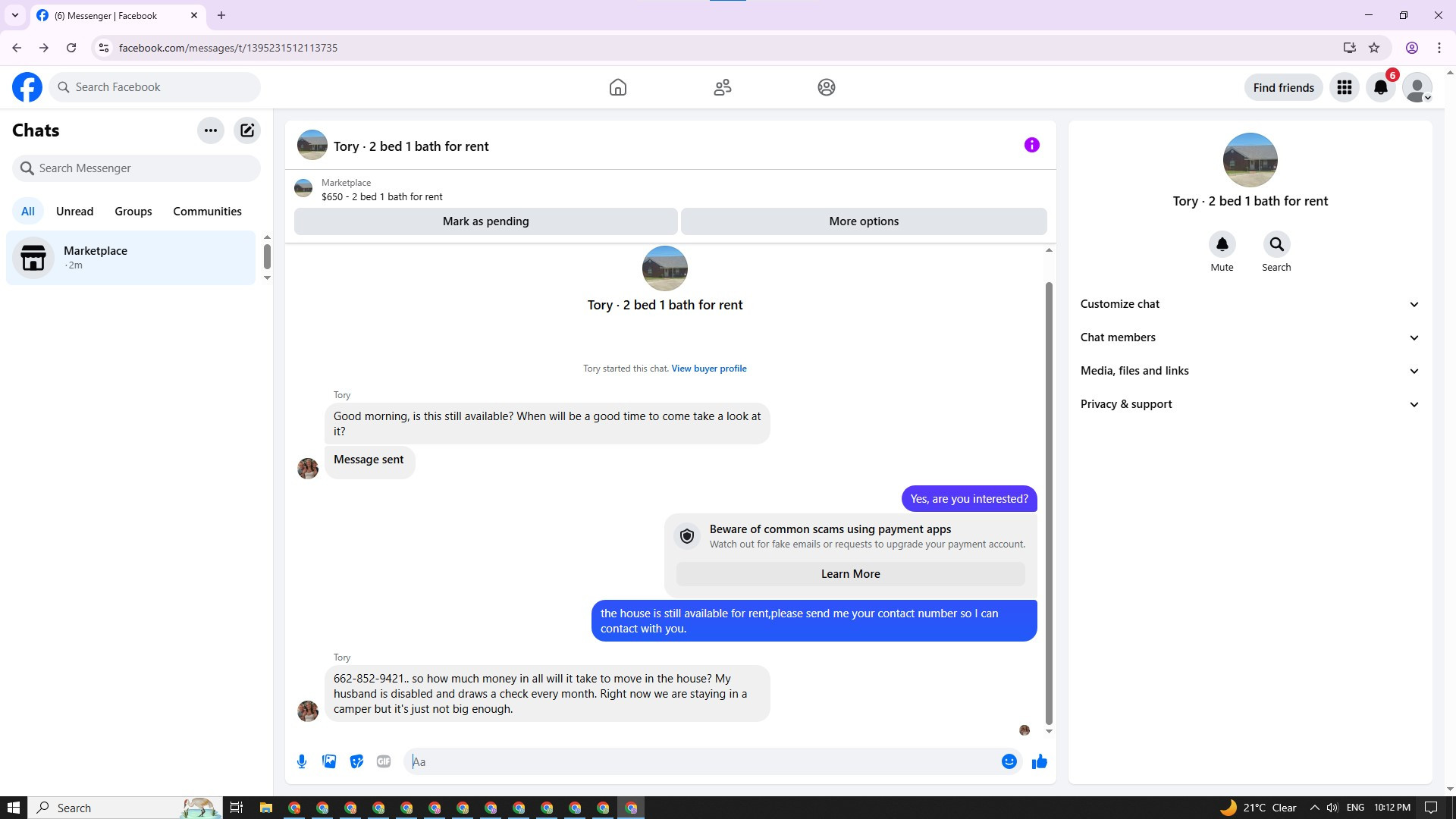The image size is (1456, 819).
Task: Open the GIF picker icon
Action: (384, 761)
